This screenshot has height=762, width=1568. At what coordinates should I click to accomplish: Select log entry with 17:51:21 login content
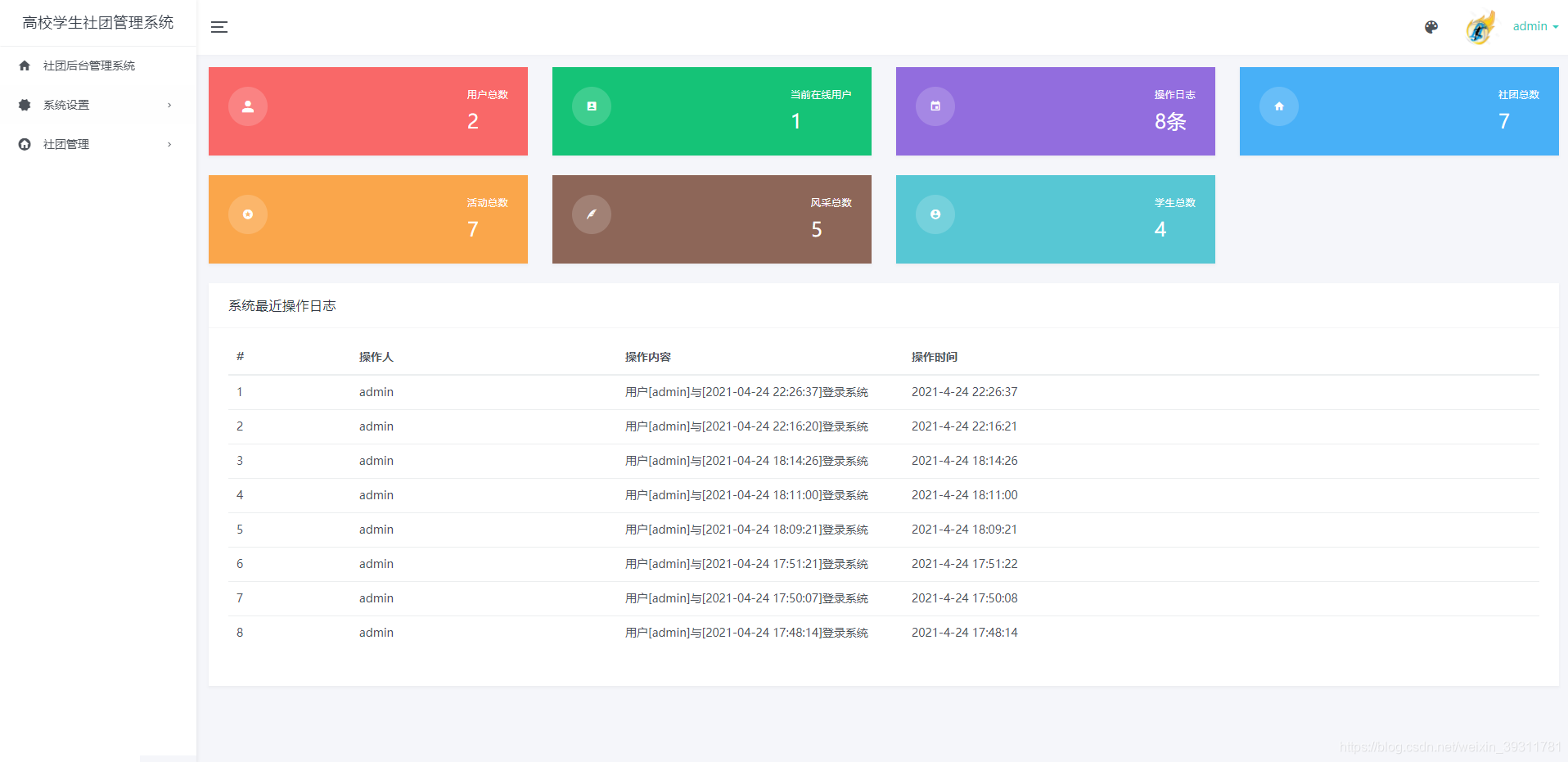[746, 564]
